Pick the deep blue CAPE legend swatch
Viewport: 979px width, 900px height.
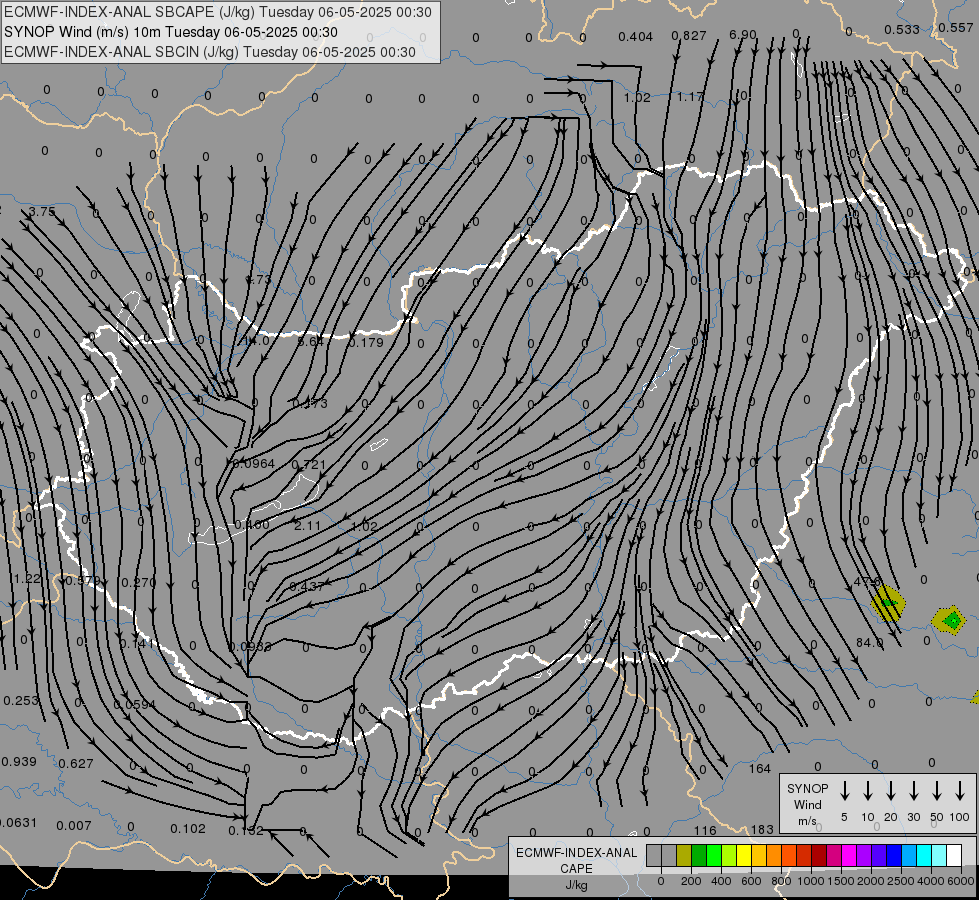point(893,856)
